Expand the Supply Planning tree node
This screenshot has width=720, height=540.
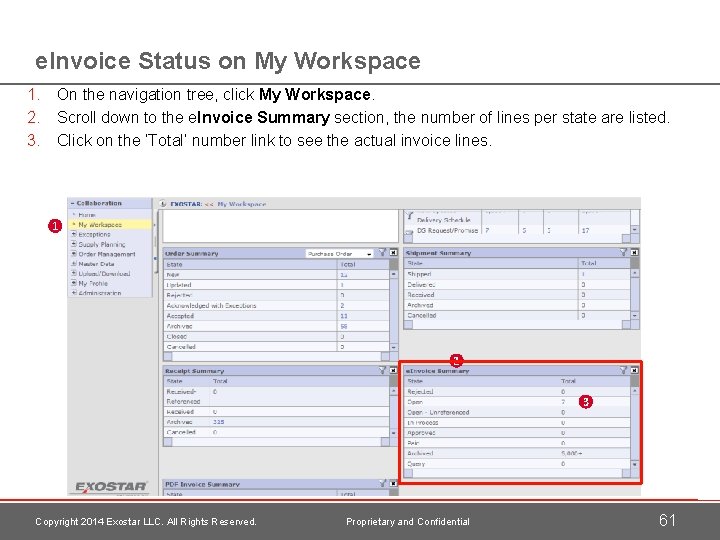73,244
